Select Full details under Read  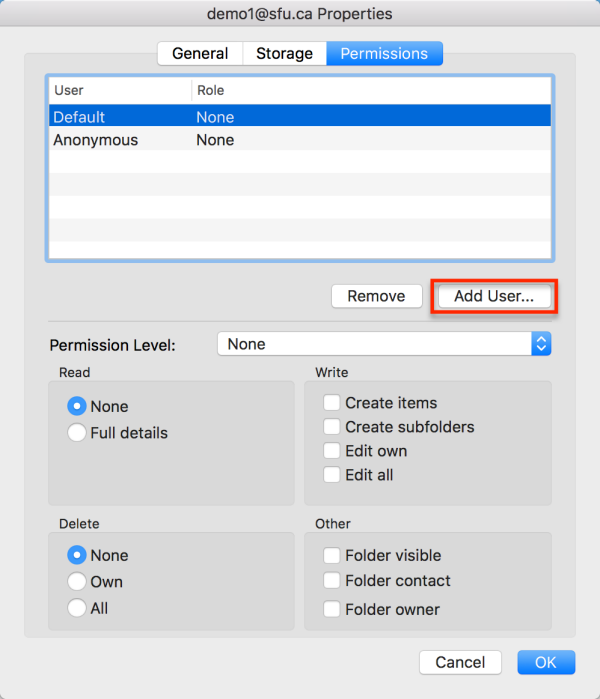click(x=77, y=433)
